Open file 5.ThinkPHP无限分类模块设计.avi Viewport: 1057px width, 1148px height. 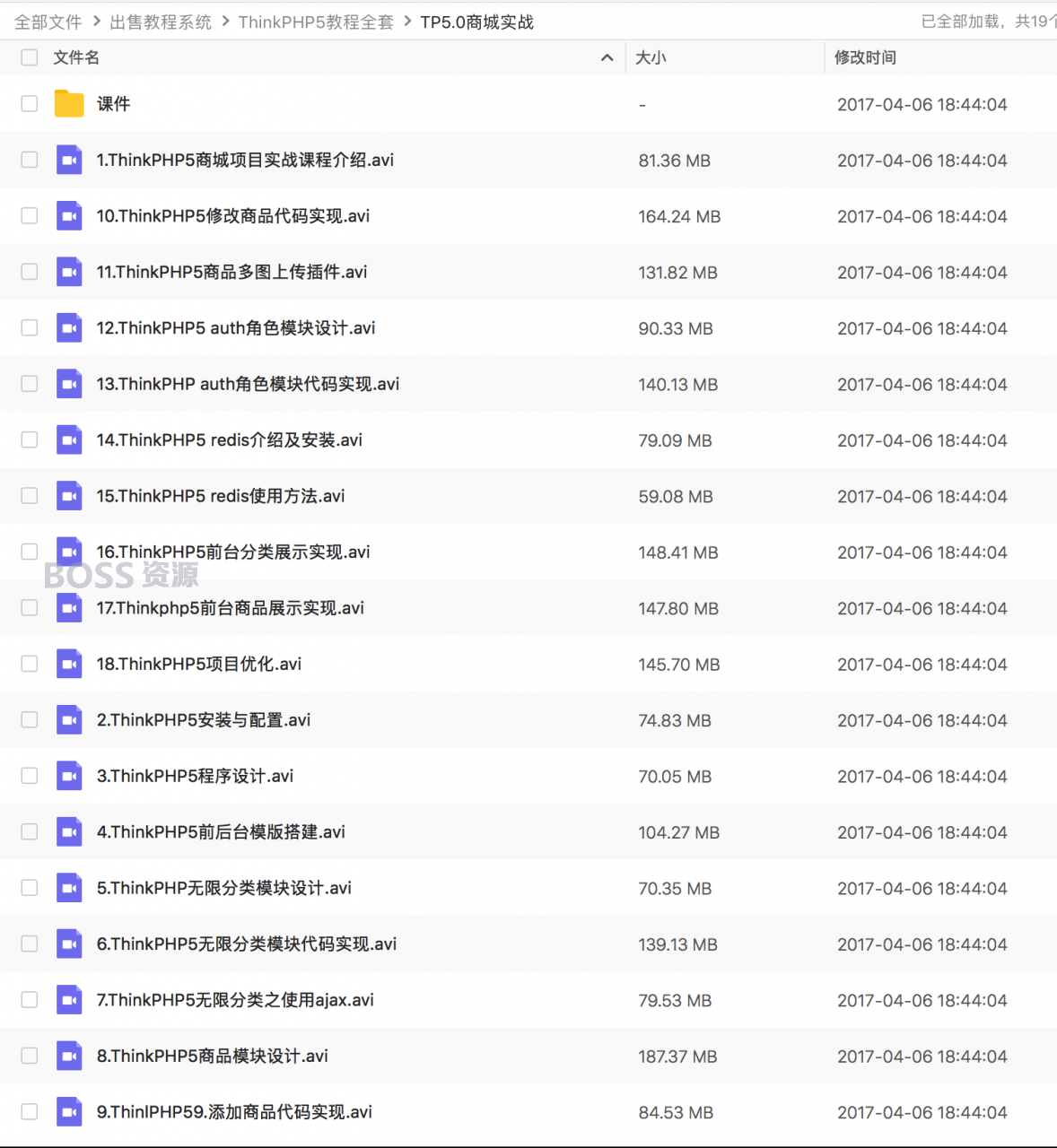[x=224, y=888]
